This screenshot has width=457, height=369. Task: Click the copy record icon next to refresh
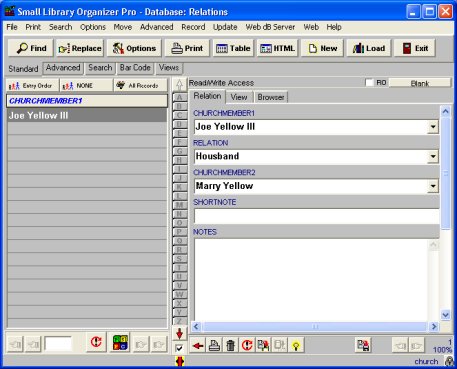[x=263, y=346]
